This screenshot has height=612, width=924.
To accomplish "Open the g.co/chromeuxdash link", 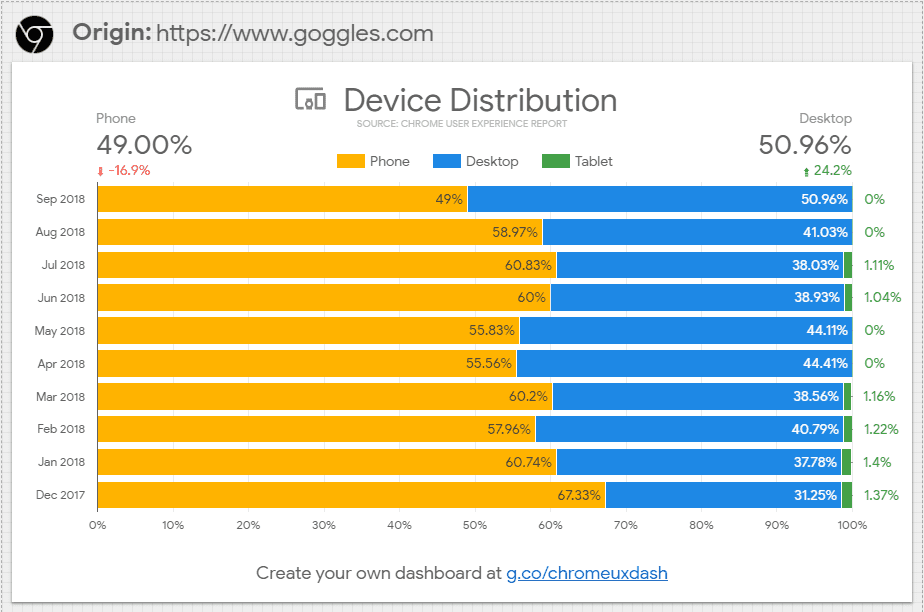I will (x=586, y=573).
